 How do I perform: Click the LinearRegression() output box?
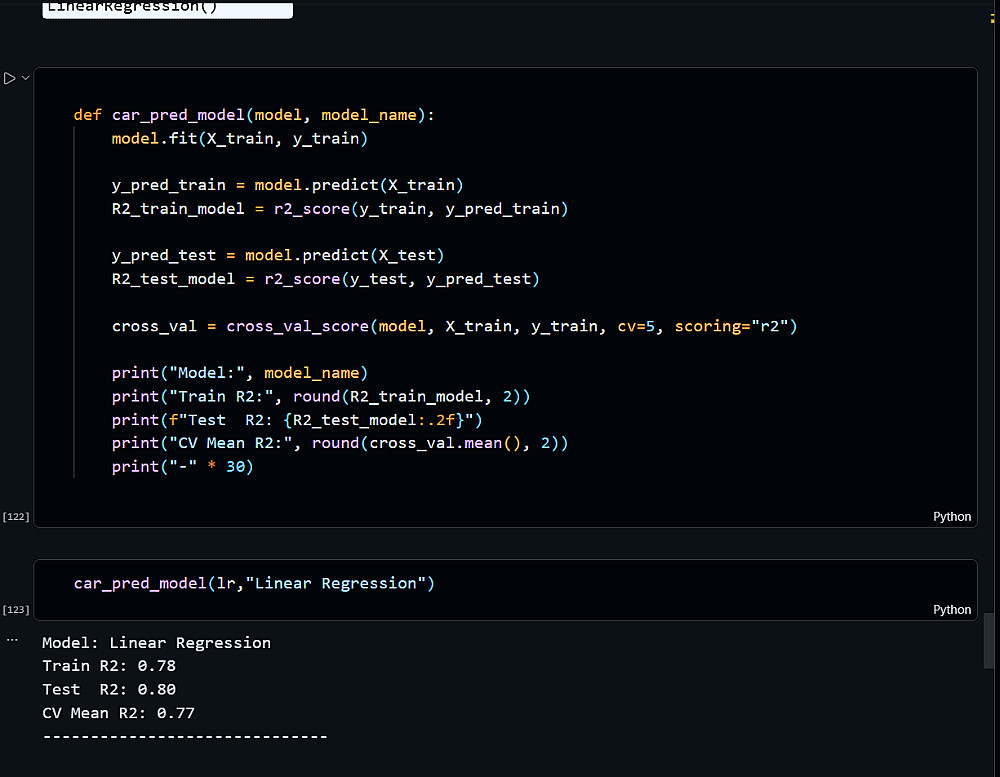(x=167, y=9)
